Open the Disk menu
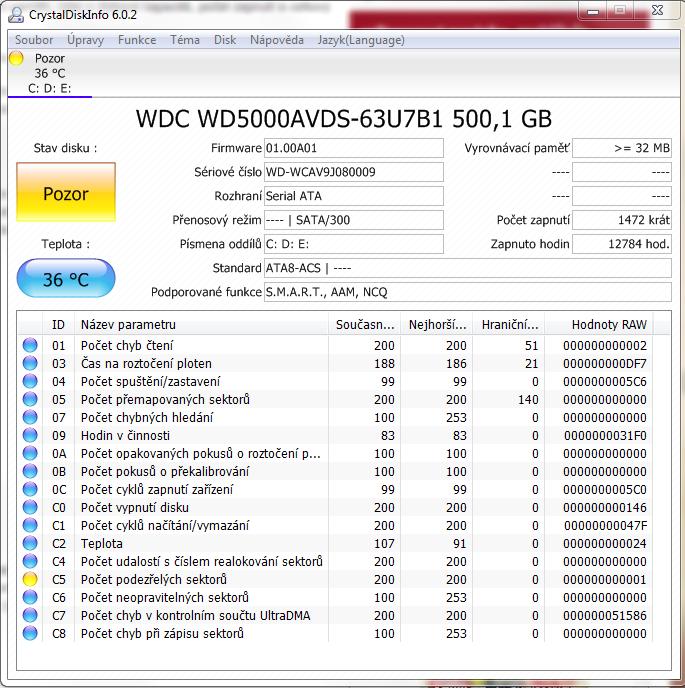The width and height of the screenshot is (685, 688). click(x=225, y=40)
